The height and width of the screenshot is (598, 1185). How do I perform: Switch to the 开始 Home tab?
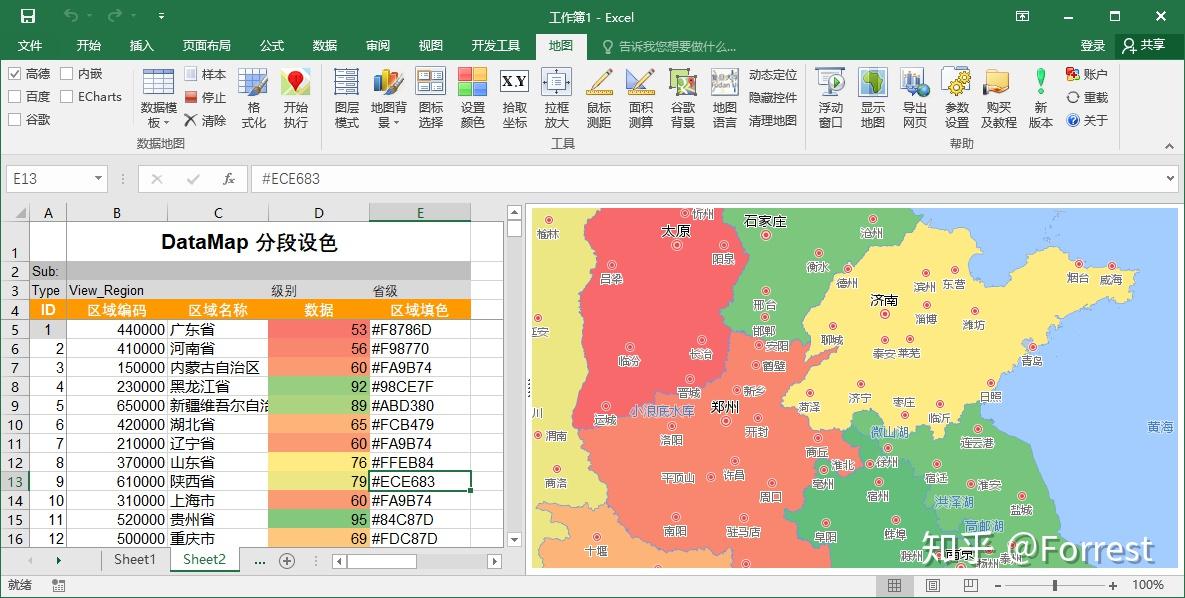pyautogui.click(x=88, y=45)
